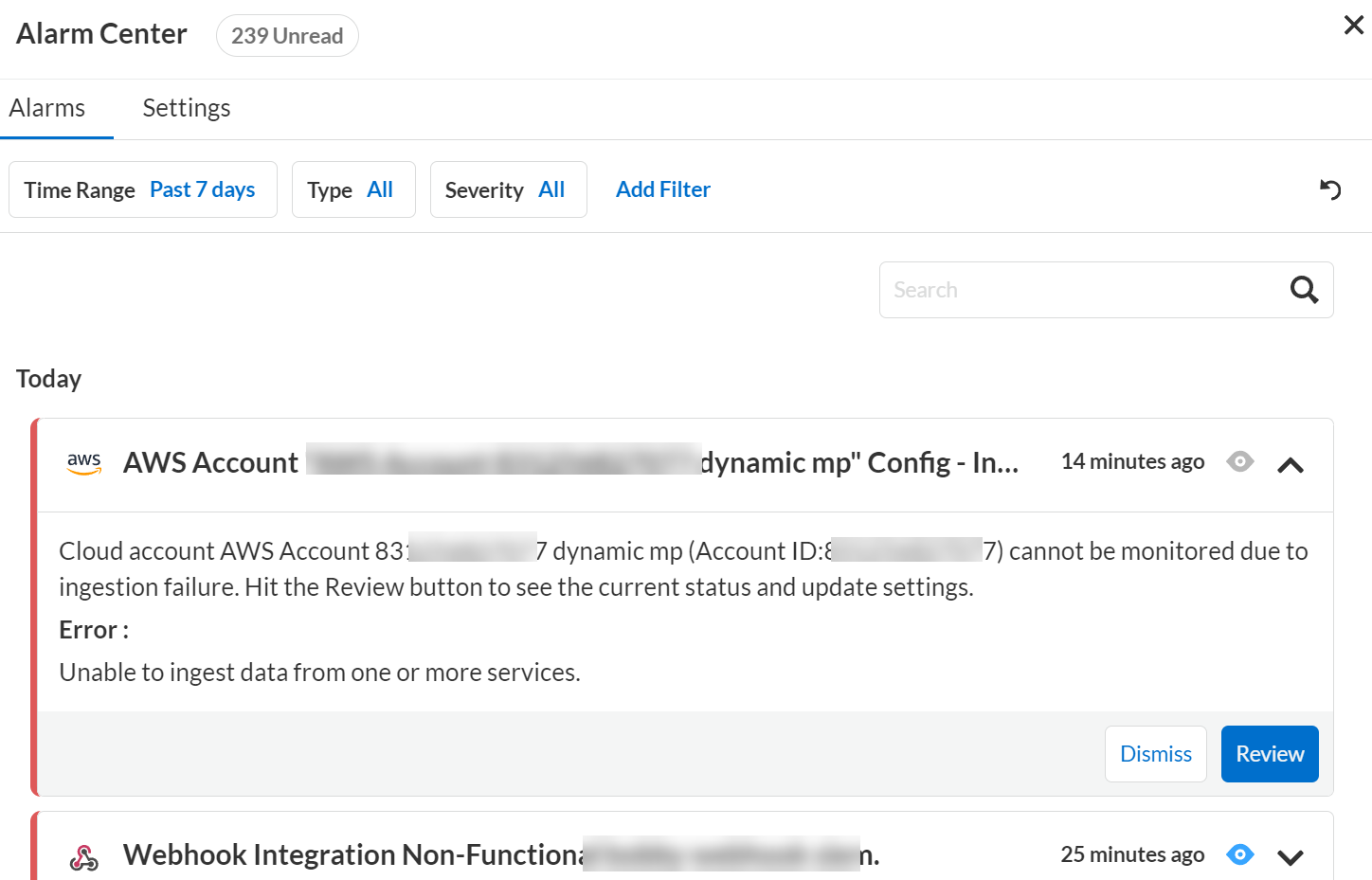Dismiss the AWS Account alarm
Screen dimensions: 1372x880
1155,754
